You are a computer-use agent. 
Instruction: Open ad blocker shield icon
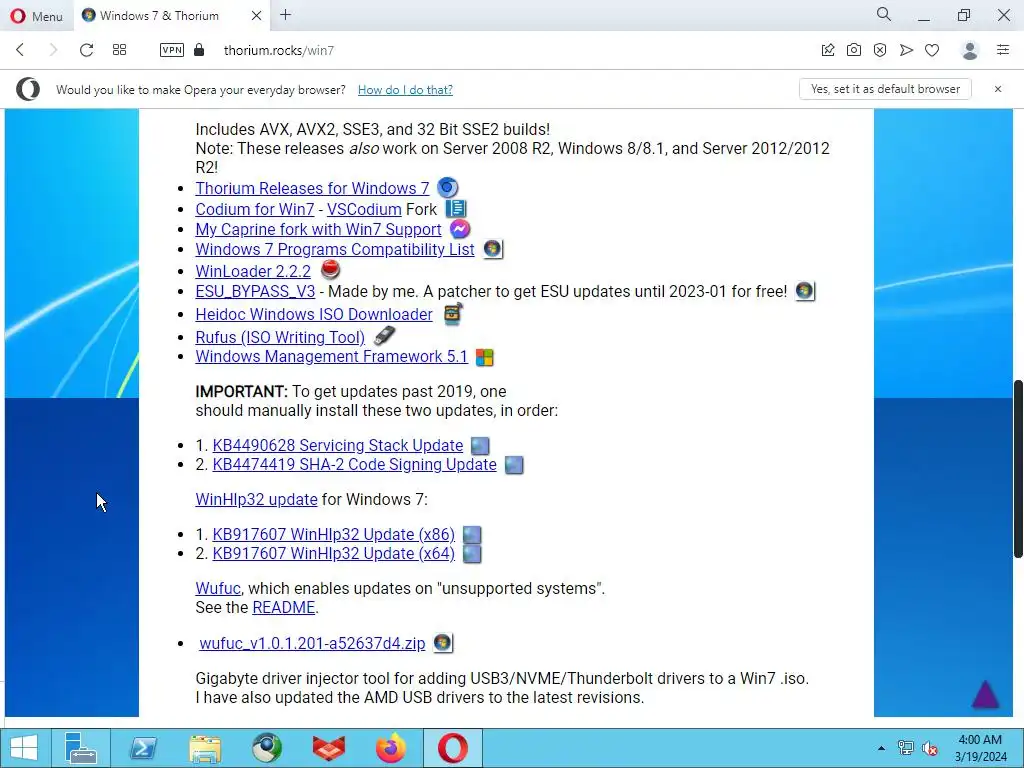click(880, 50)
